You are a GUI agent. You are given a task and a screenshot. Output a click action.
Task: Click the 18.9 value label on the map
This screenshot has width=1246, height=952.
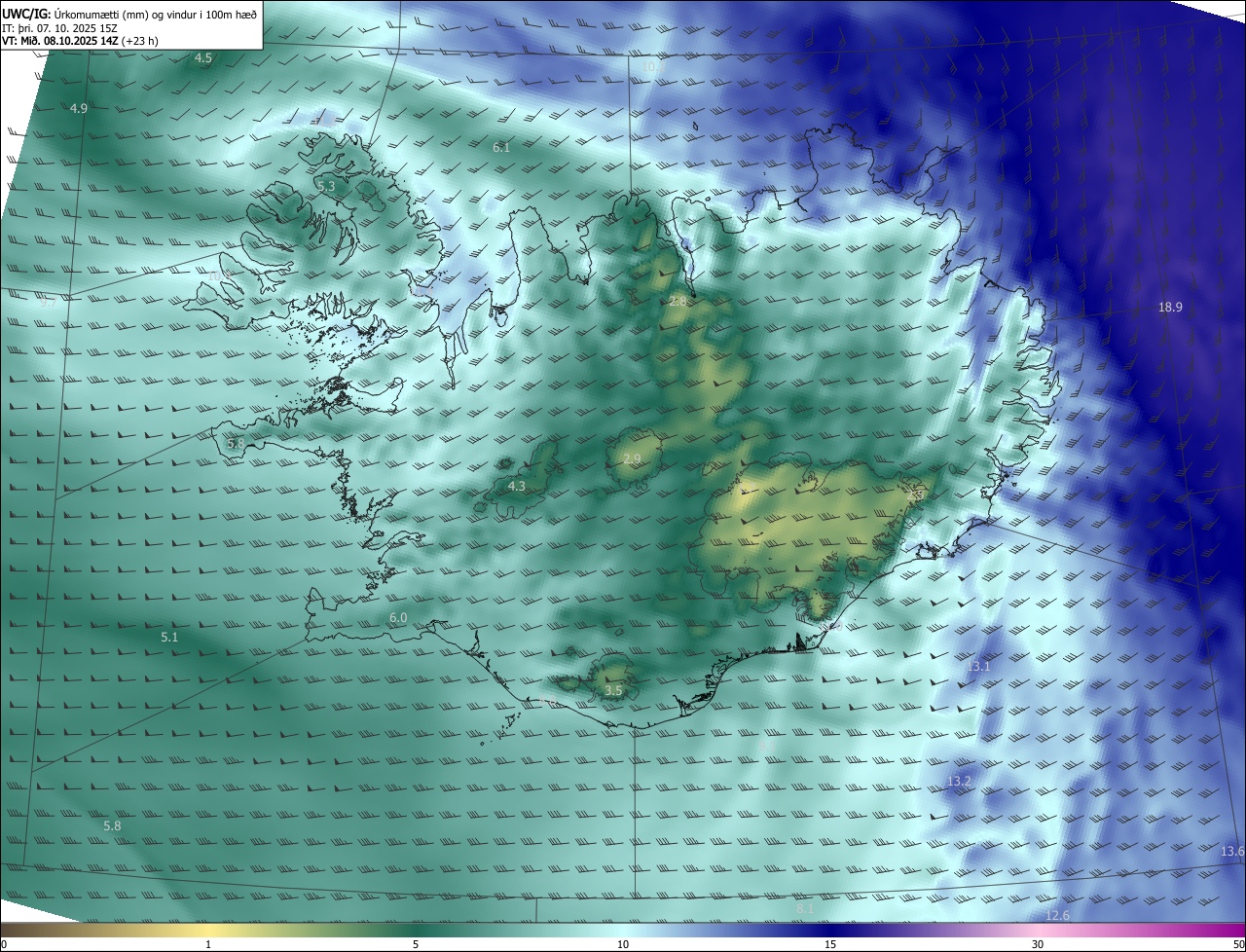pos(1170,308)
